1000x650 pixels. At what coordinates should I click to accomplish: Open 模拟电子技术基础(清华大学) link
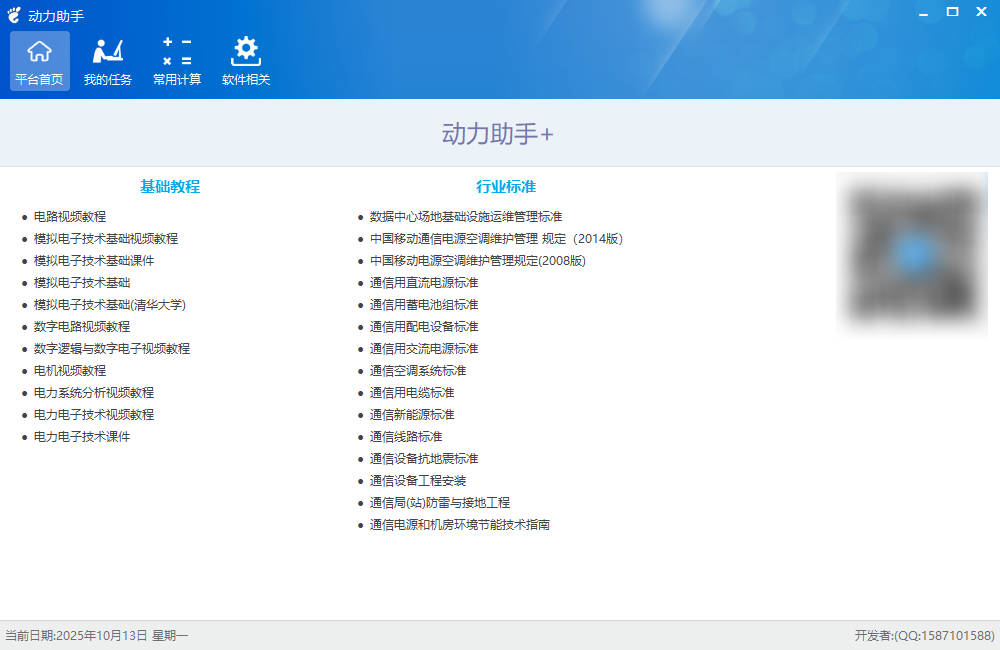110,304
